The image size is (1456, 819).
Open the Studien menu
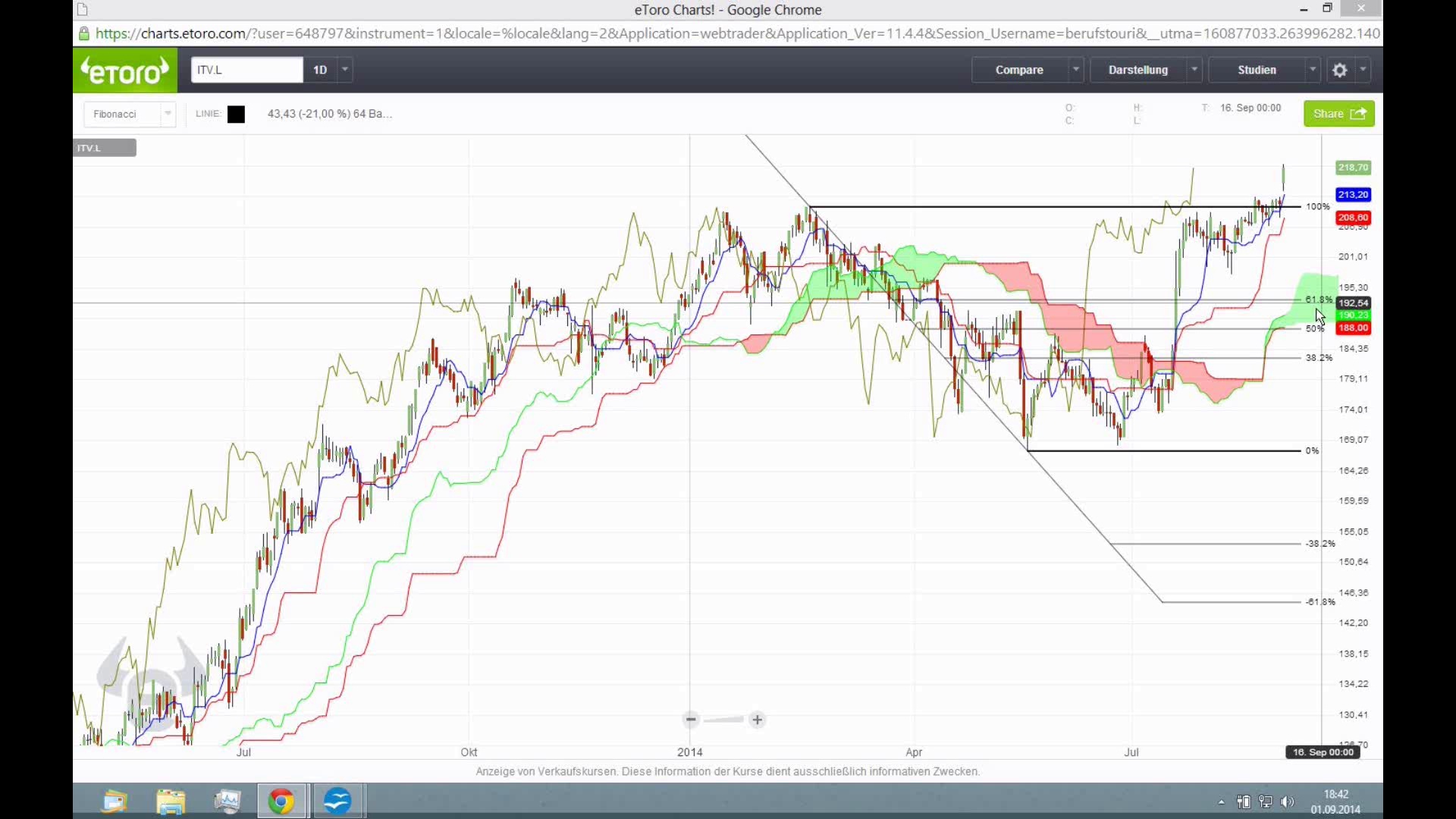point(1257,70)
